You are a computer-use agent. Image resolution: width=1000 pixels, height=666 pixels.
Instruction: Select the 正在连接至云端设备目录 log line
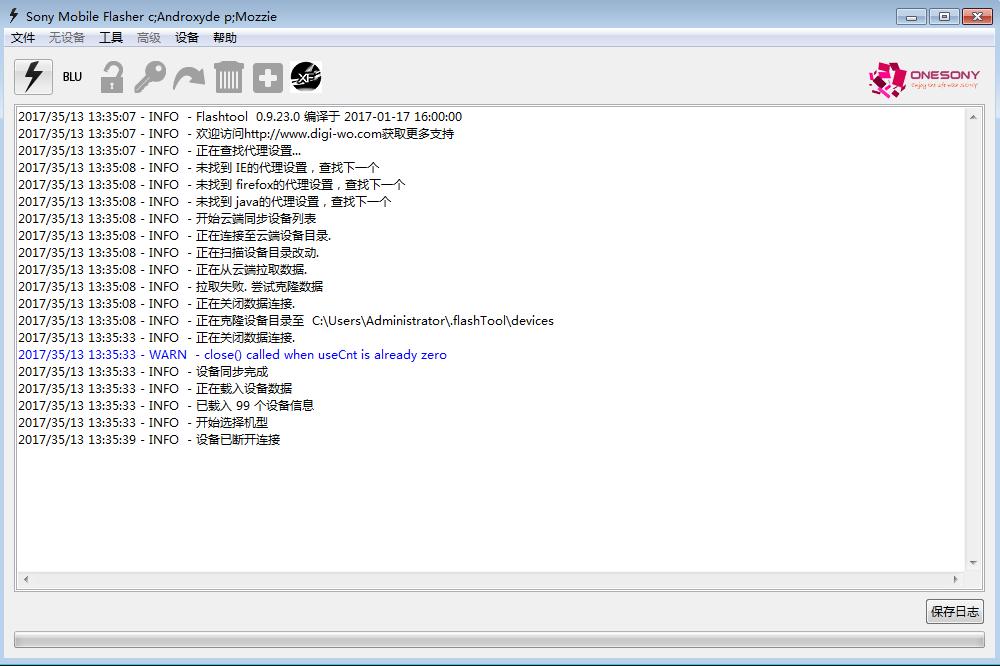175,235
